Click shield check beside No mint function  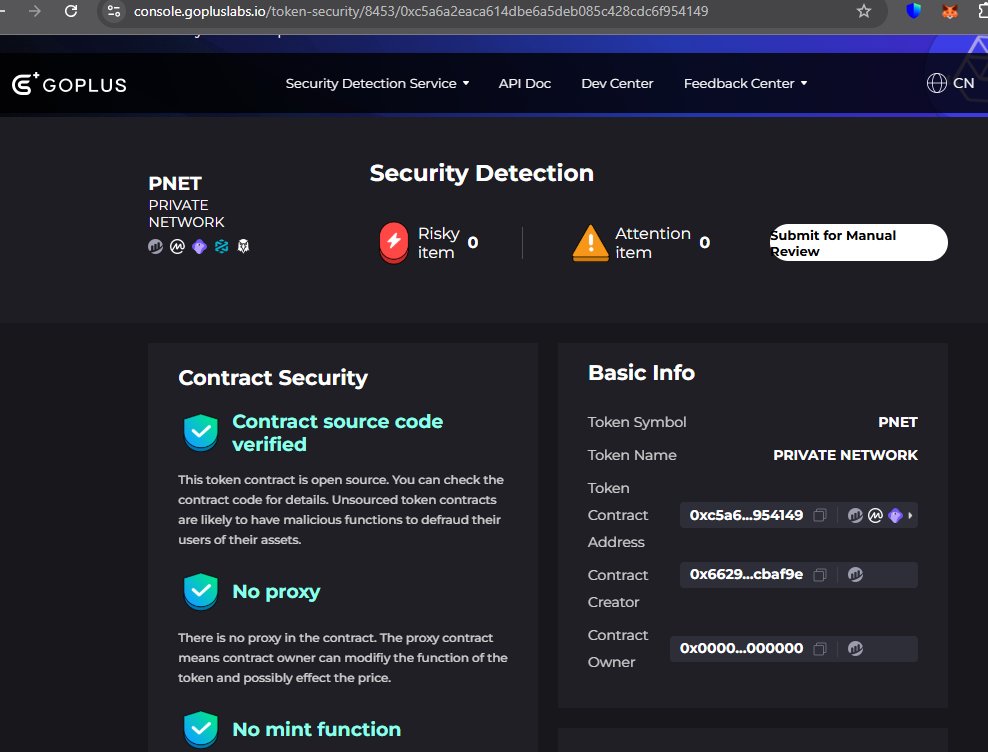pyautogui.click(x=201, y=729)
